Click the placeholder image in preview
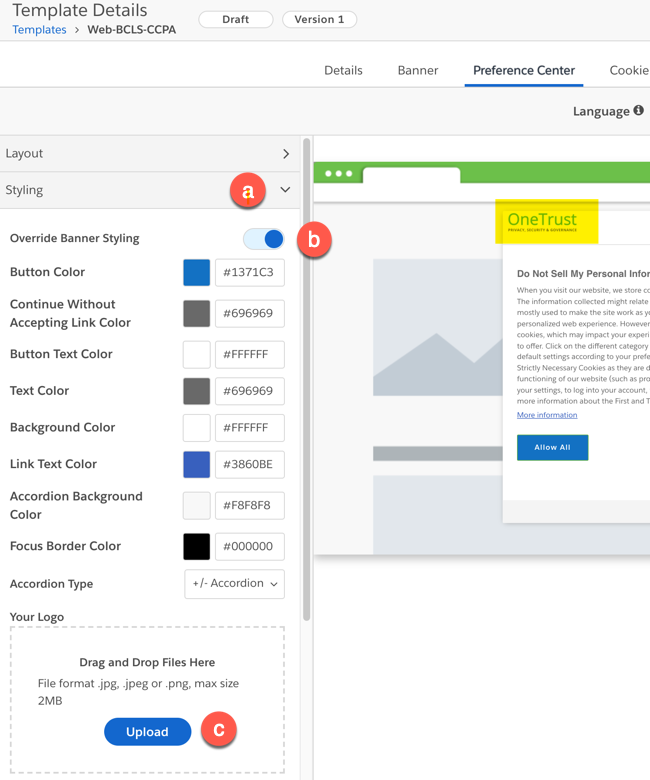Viewport: 650px width, 780px height. click(x=438, y=327)
